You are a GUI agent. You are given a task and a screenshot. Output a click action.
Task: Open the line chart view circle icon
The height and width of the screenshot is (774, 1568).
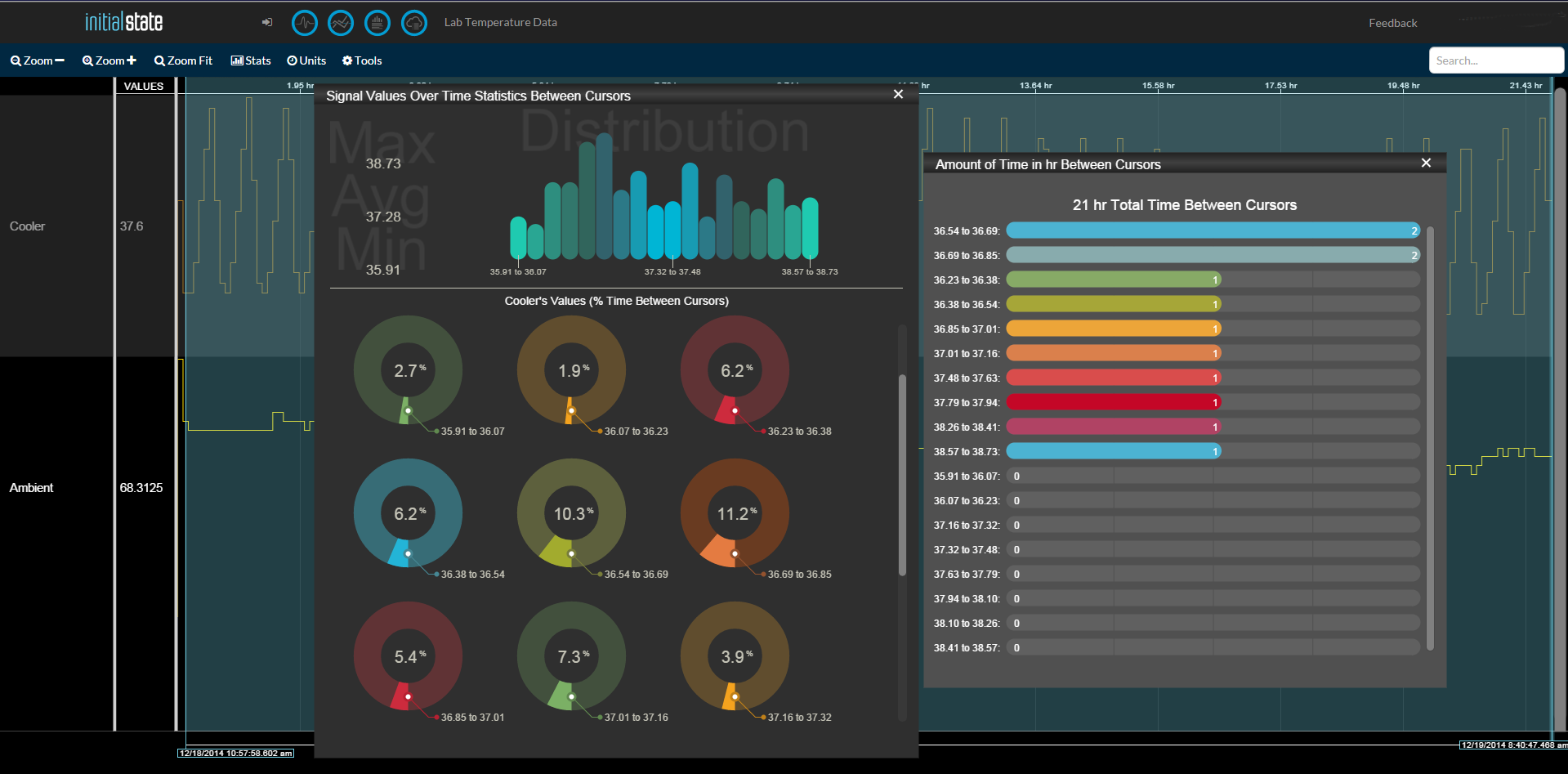point(341,23)
